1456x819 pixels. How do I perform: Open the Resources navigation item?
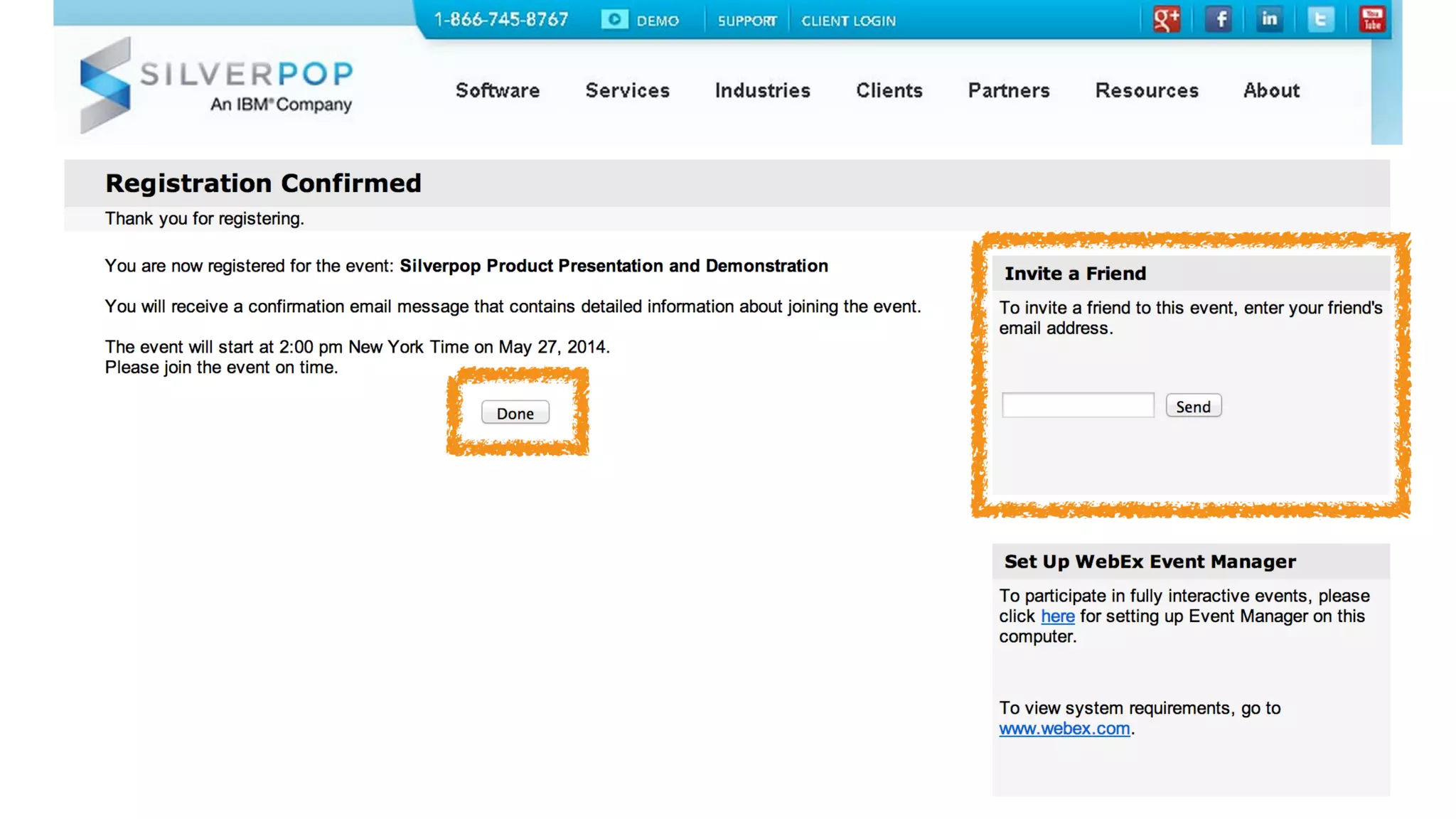pyautogui.click(x=1147, y=90)
